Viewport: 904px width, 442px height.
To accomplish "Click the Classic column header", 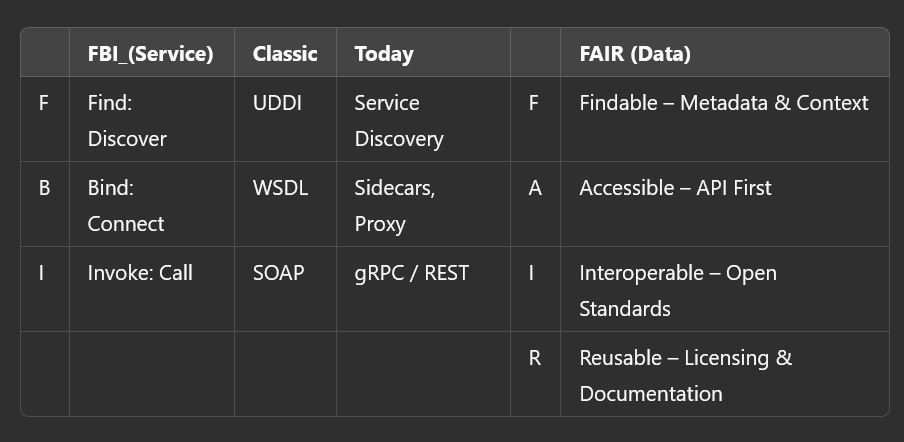I will (285, 54).
